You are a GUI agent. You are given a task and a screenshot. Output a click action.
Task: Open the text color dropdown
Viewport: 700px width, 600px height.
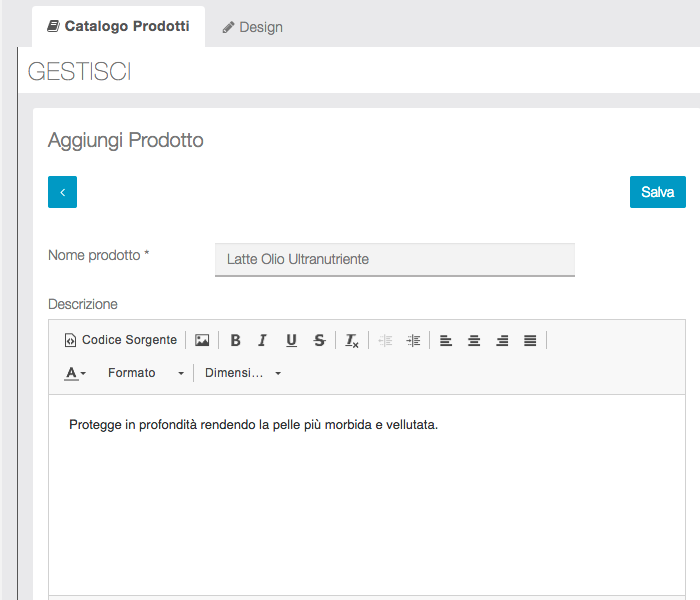76,373
